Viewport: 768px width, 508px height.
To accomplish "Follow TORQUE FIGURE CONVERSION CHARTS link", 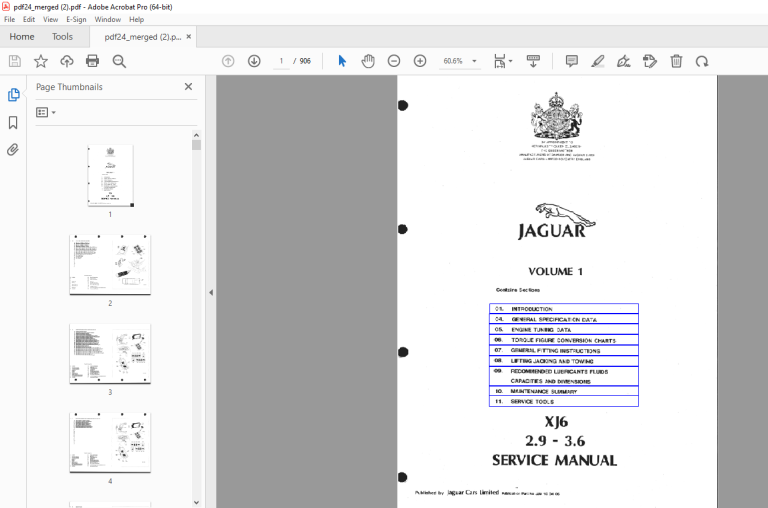I will (x=564, y=340).
